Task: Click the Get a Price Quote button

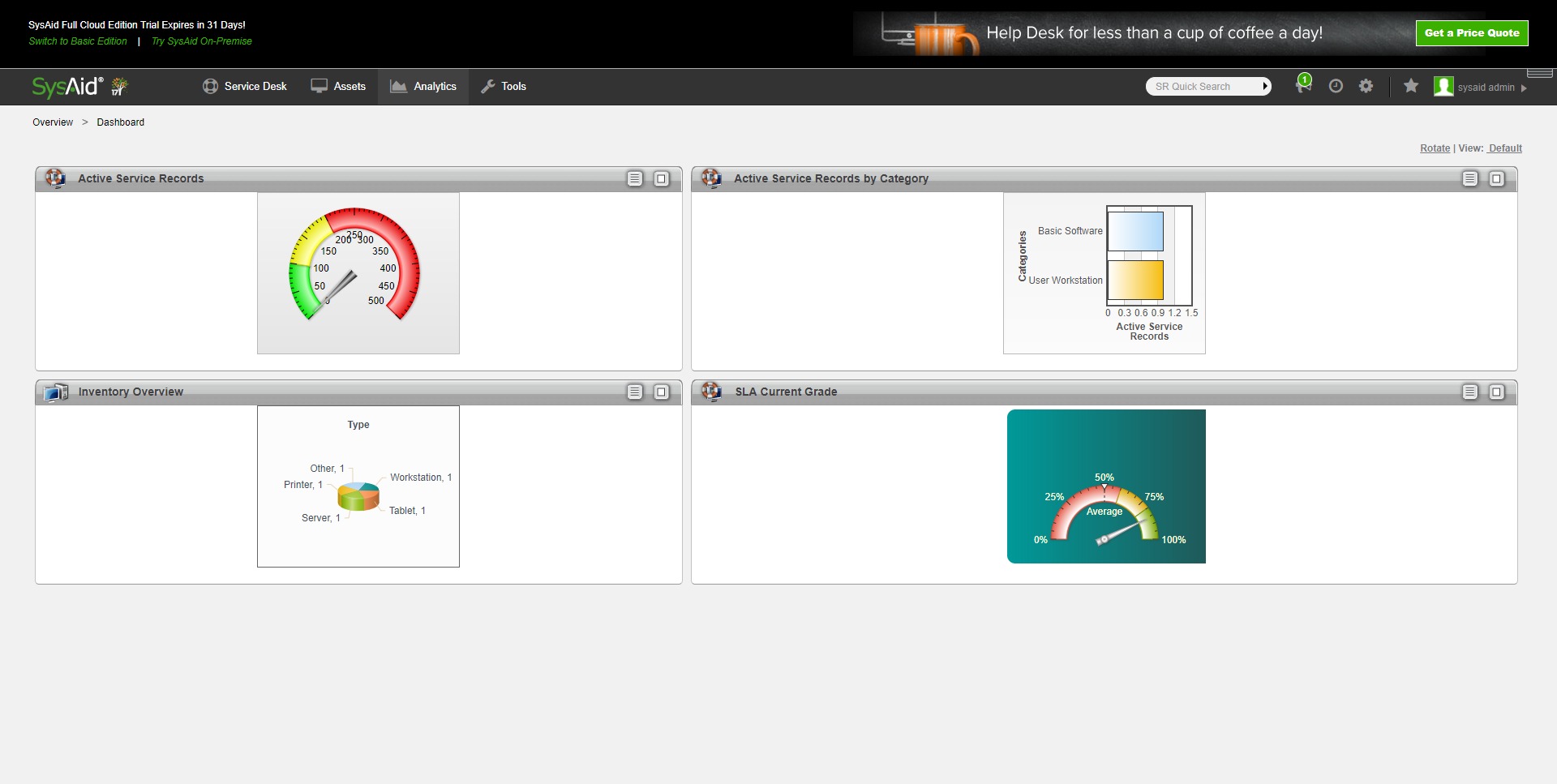Action: (x=1471, y=33)
